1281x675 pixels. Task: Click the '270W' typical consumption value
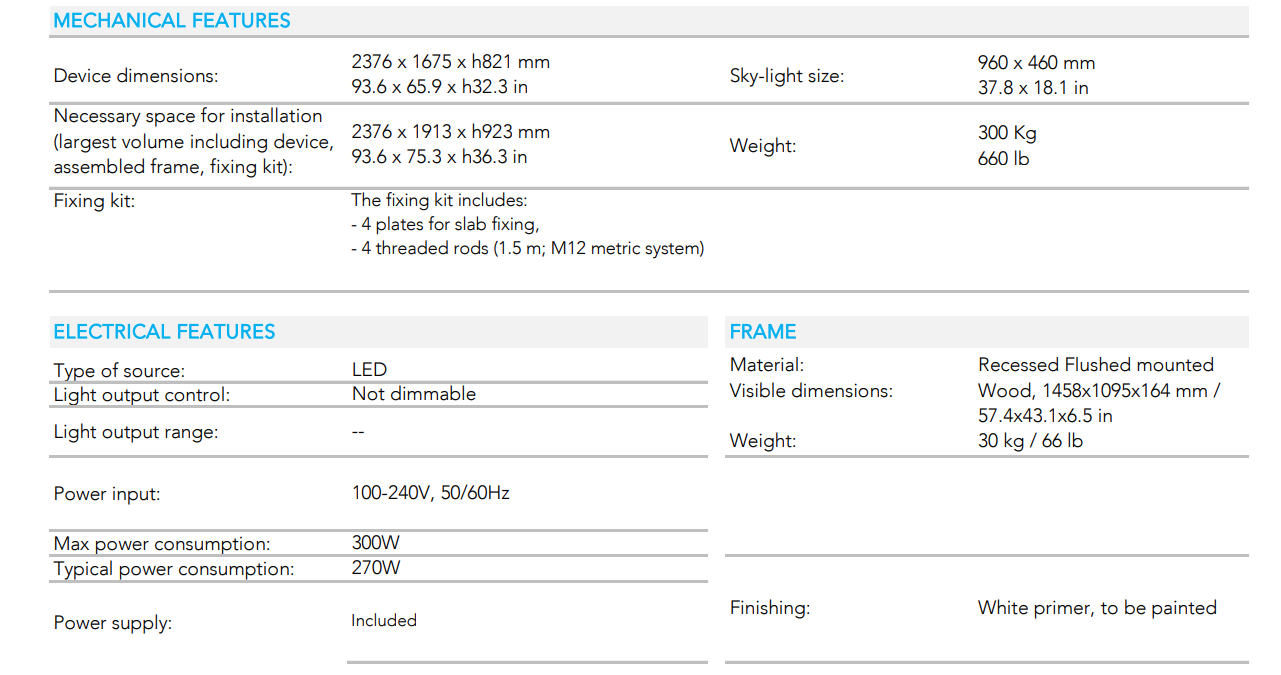click(x=376, y=568)
